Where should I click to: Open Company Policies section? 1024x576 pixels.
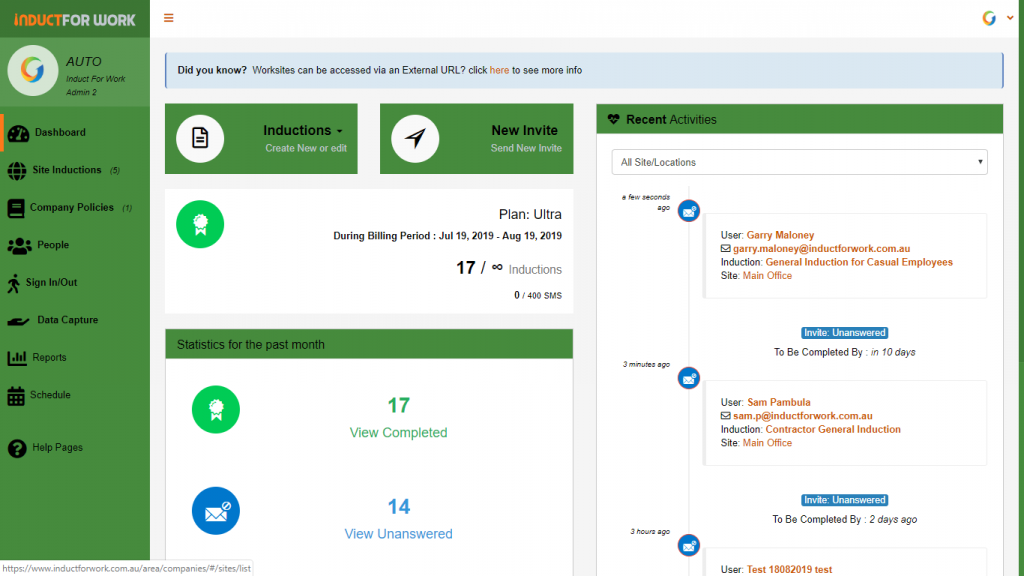point(72,207)
